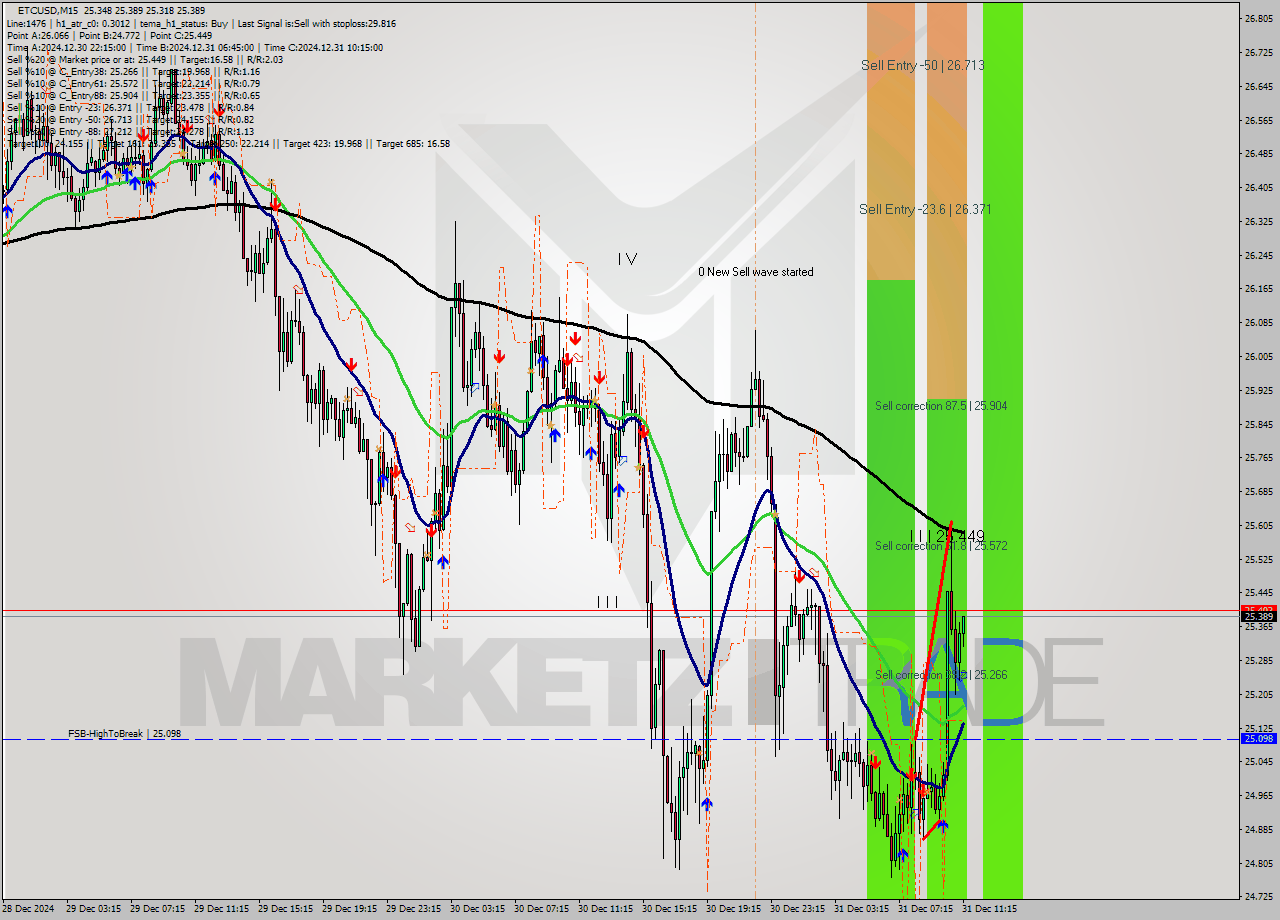
Task: Click '30 Dec 23:15' on the time axis
Action: pos(796,909)
